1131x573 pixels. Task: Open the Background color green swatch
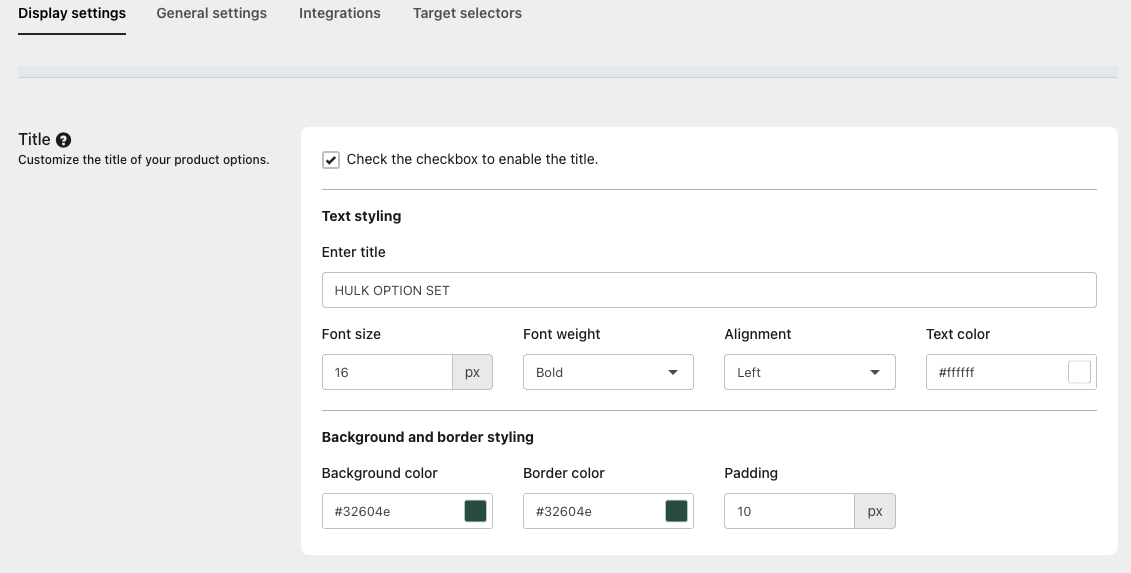click(x=475, y=511)
